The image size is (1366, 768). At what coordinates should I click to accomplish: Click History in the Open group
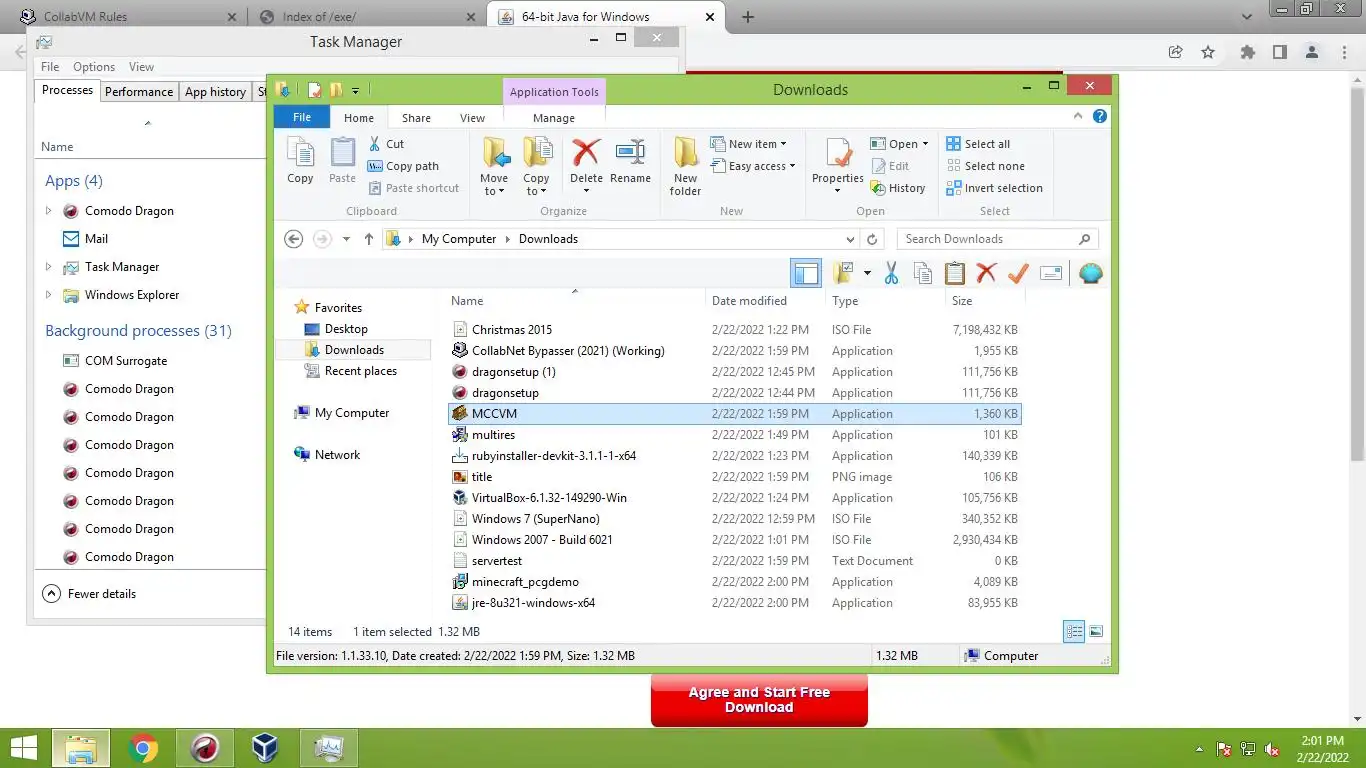pyautogui.click(x=897, y=188)
